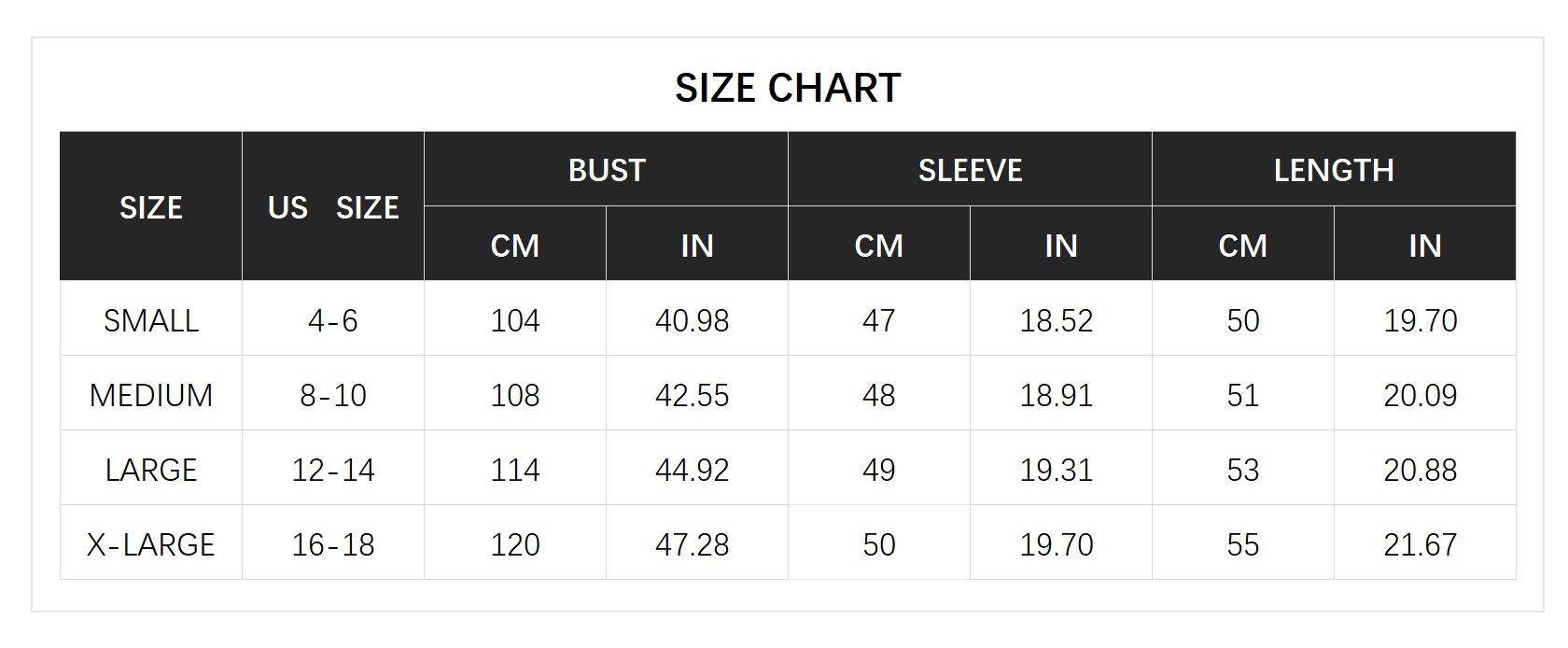
Task: Click the bust value 108 cm
Action: click(515, 395)
